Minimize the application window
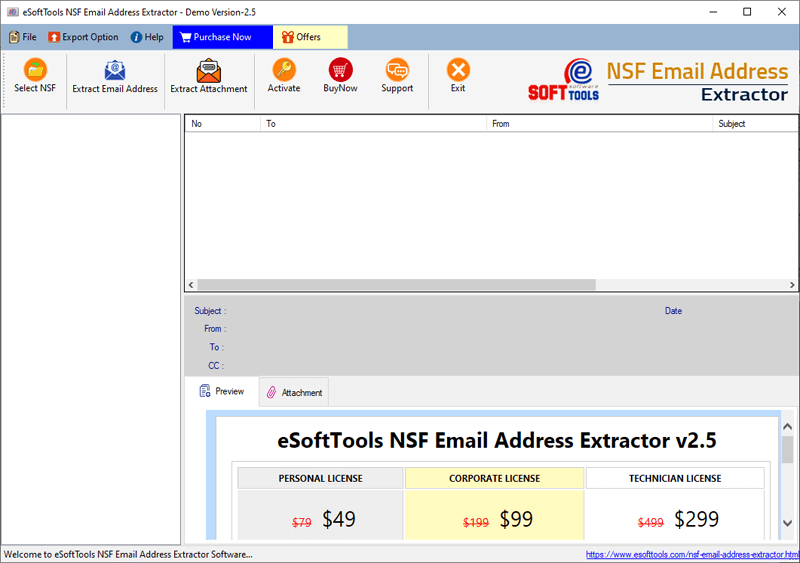800x563 pixels. (713, 12)
